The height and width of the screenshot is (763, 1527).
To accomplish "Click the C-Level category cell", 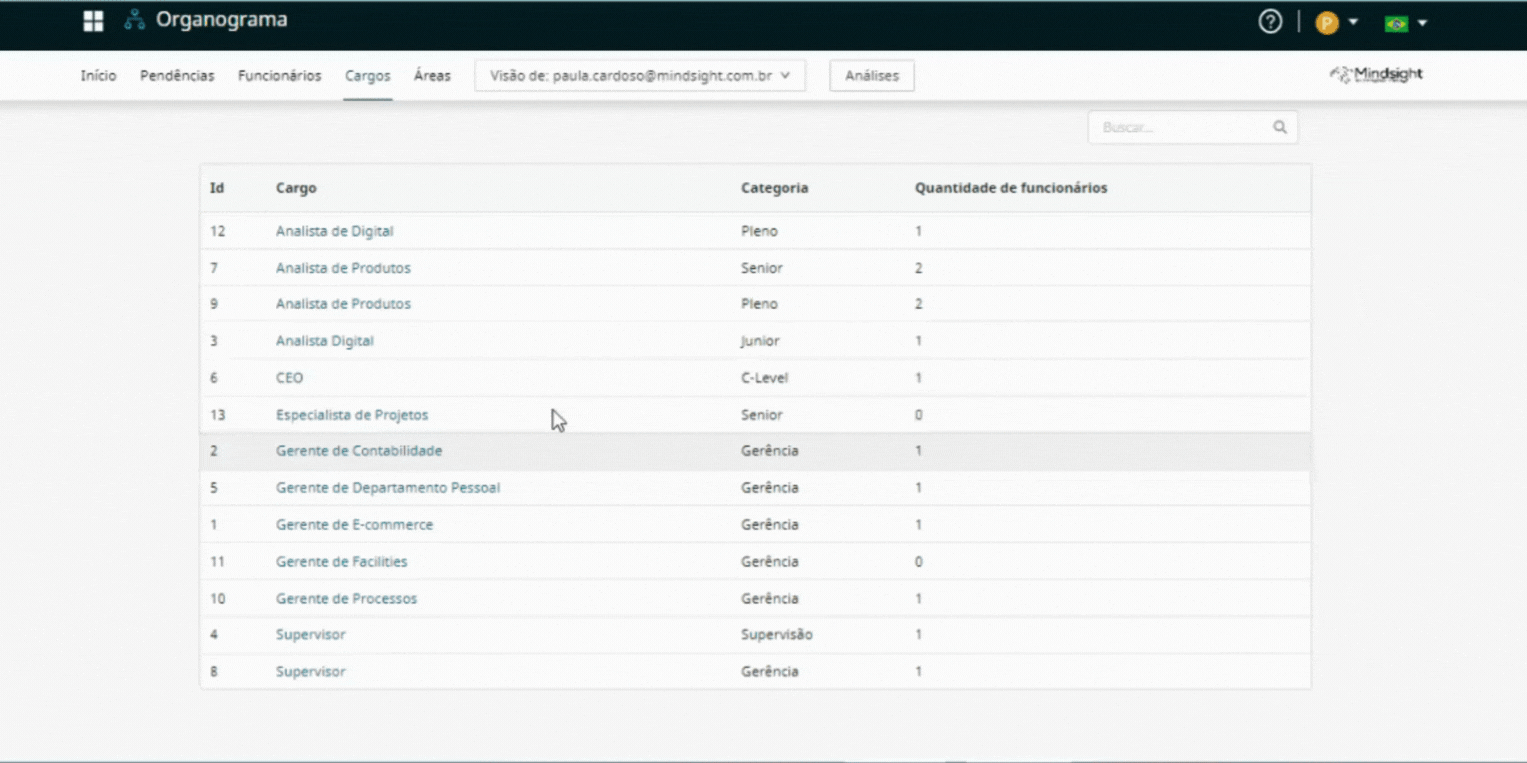I will coord(765,378).
